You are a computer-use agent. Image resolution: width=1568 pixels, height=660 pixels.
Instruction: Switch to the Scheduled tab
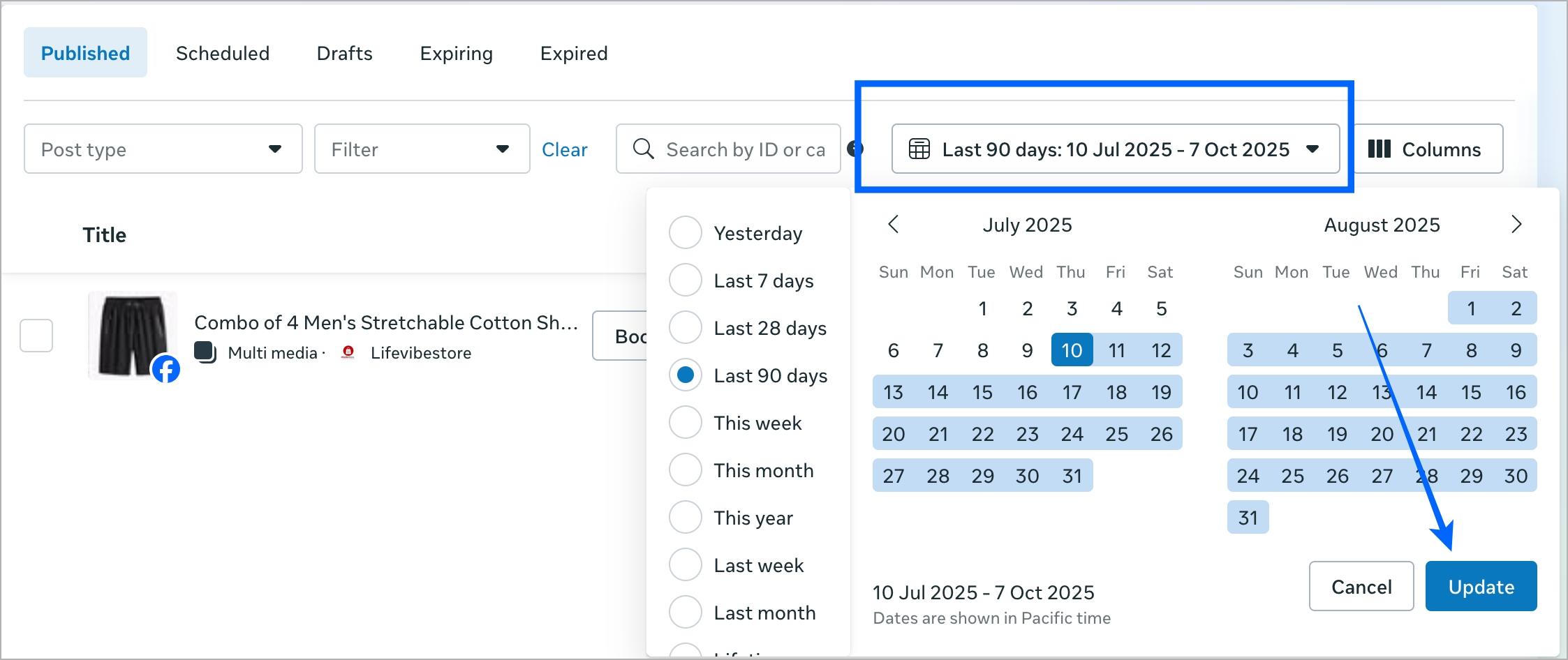[x=223, y=53]
